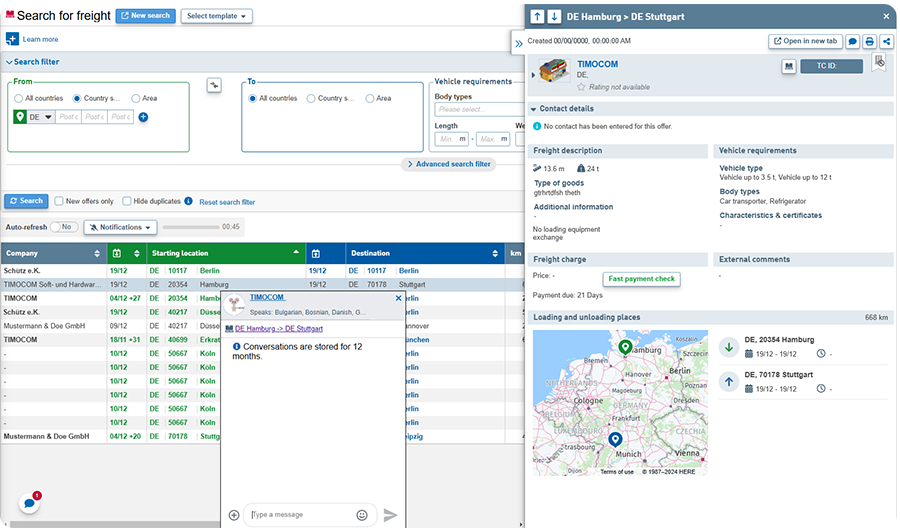900x530 pixels.
Task: Go to next offer with down arrow
Action: [553, 16]
